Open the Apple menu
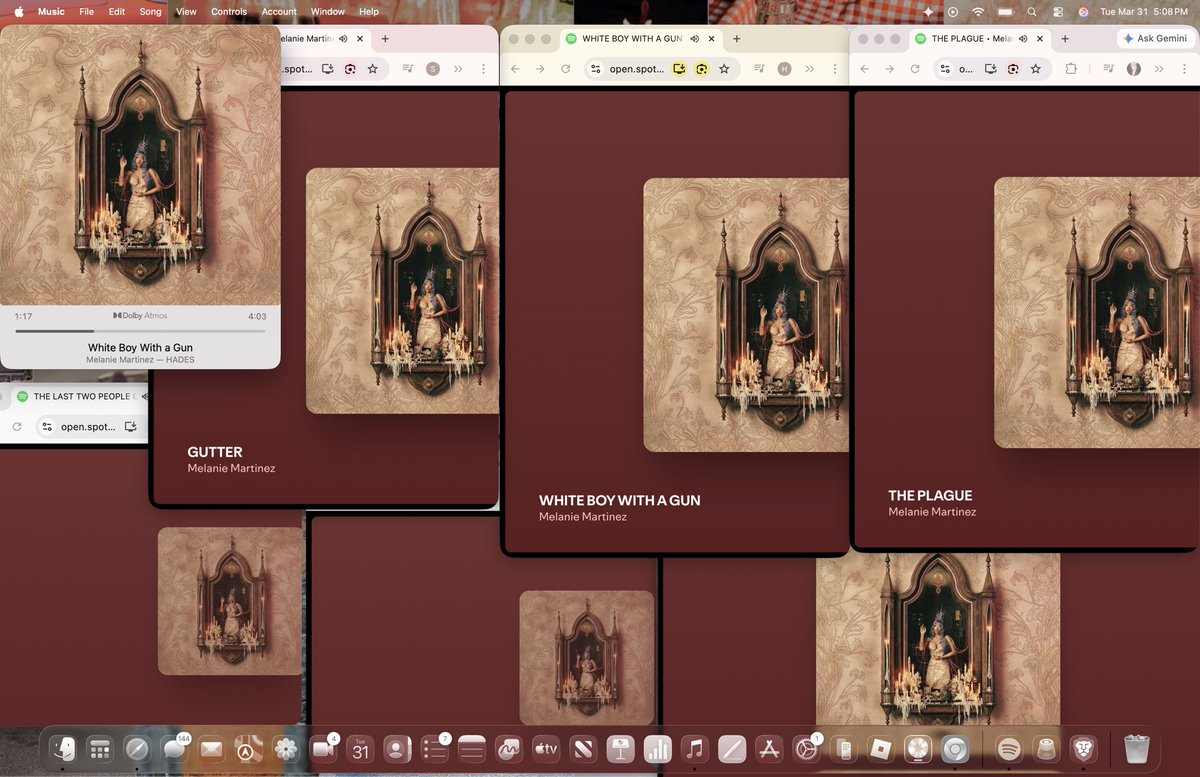Image resolution: width=1200 pixels, height=777 pixels. (18, 12)
